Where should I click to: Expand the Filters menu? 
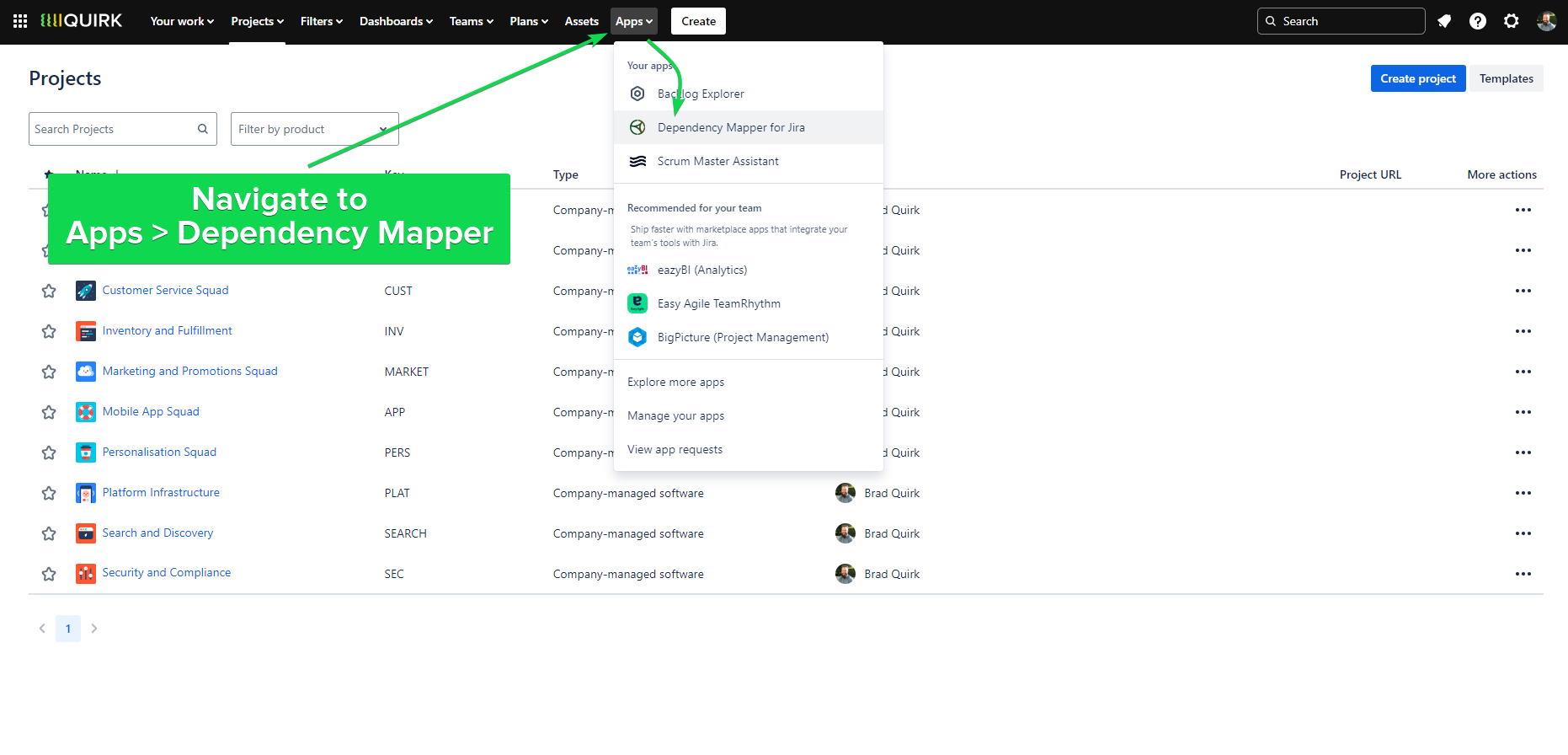click(x=322, y=21)
